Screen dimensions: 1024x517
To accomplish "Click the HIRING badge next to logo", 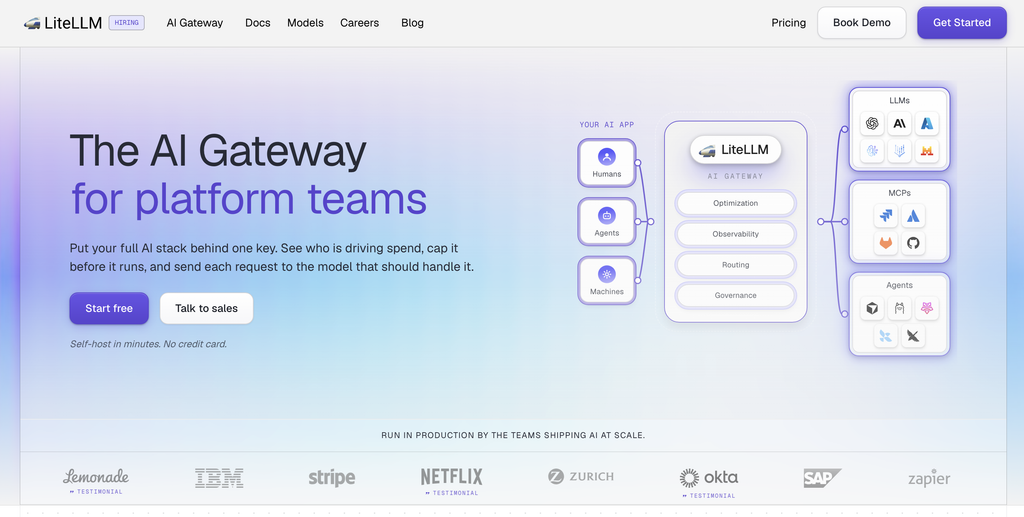I will coord(127,23).
